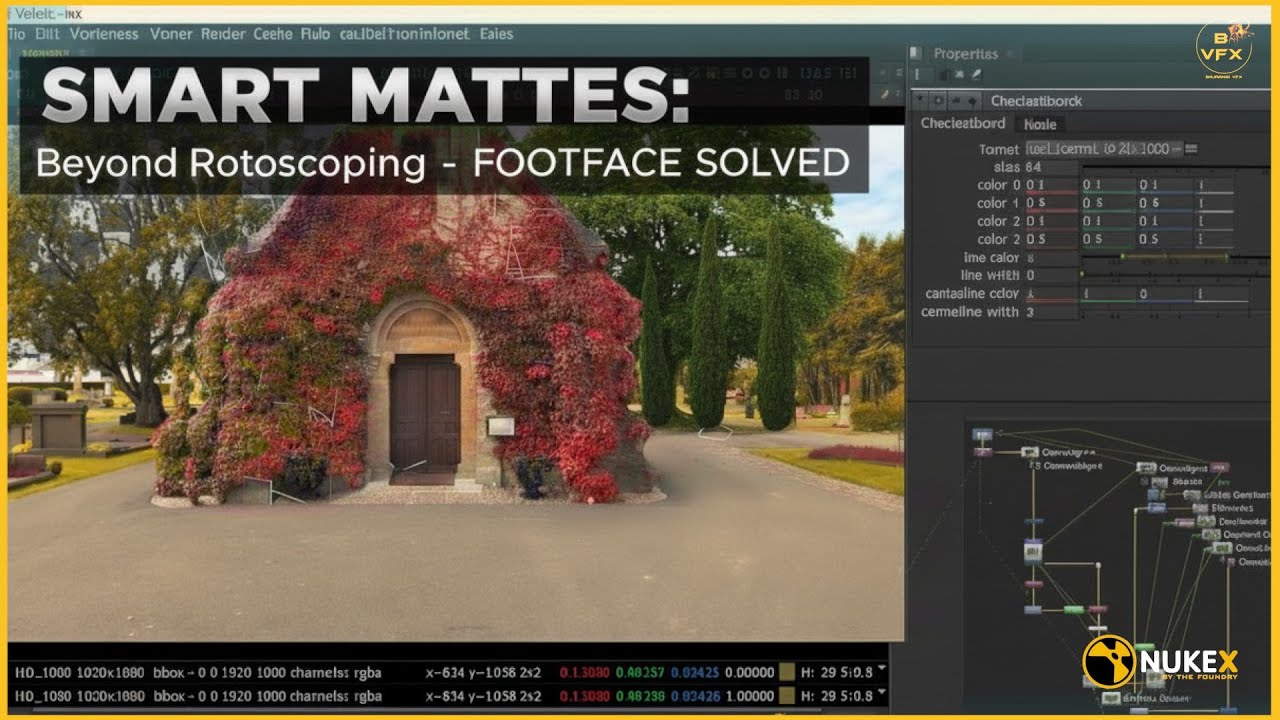
Task: Click the red value field in color 0 row
Action: tap(1052, 185)
